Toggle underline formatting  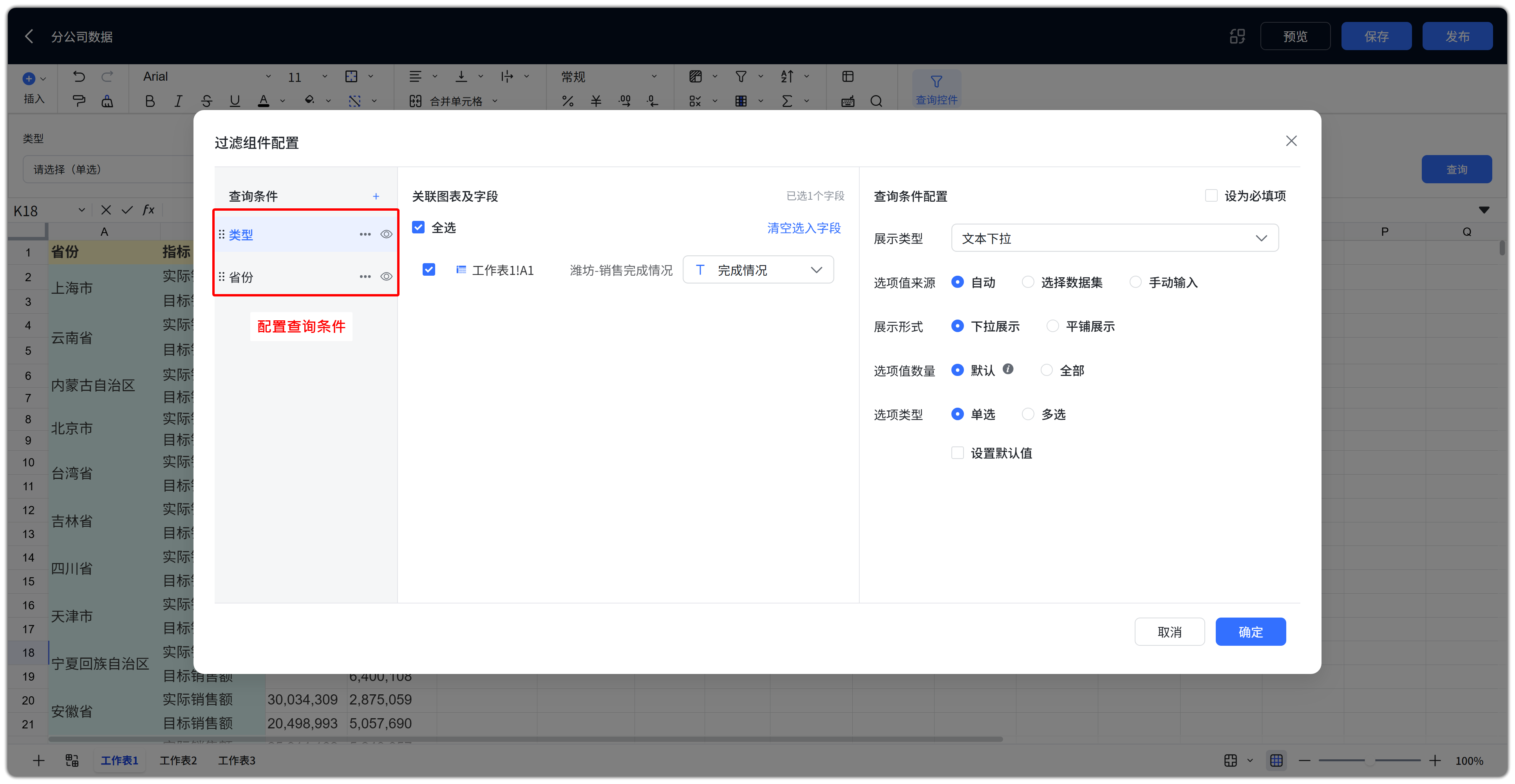coord(235,101)
